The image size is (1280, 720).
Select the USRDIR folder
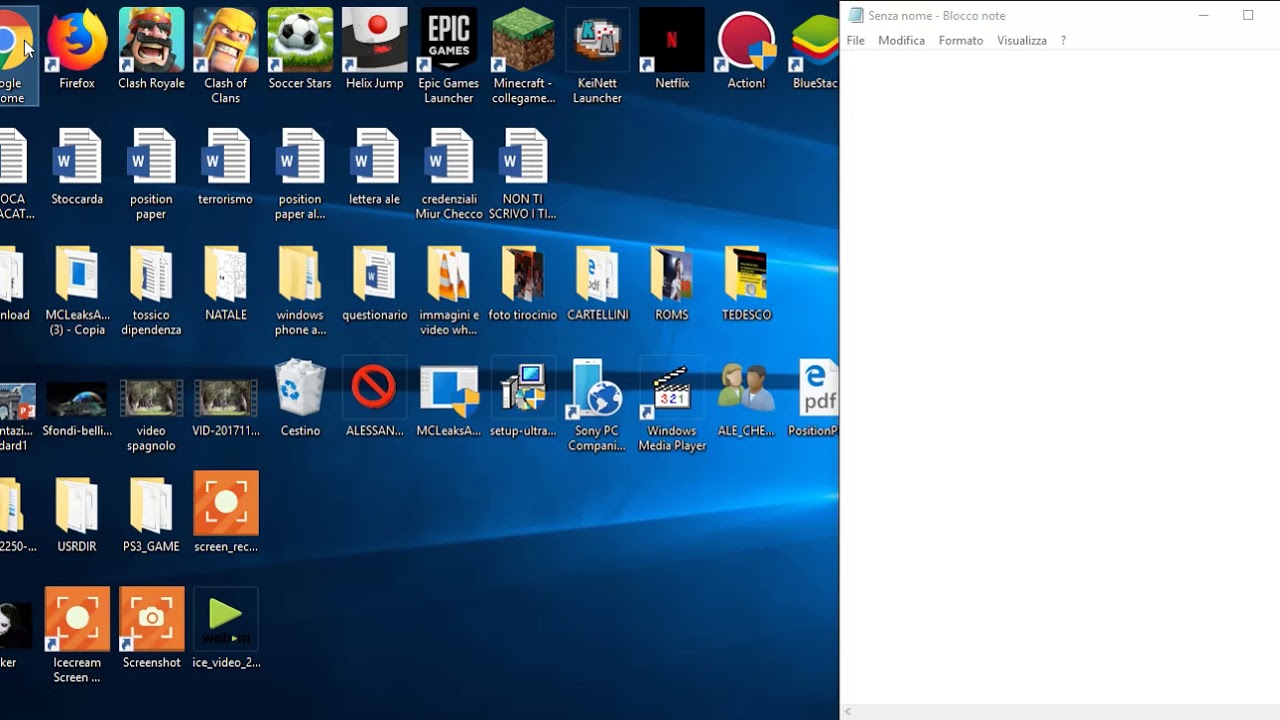tap(77, 514)
